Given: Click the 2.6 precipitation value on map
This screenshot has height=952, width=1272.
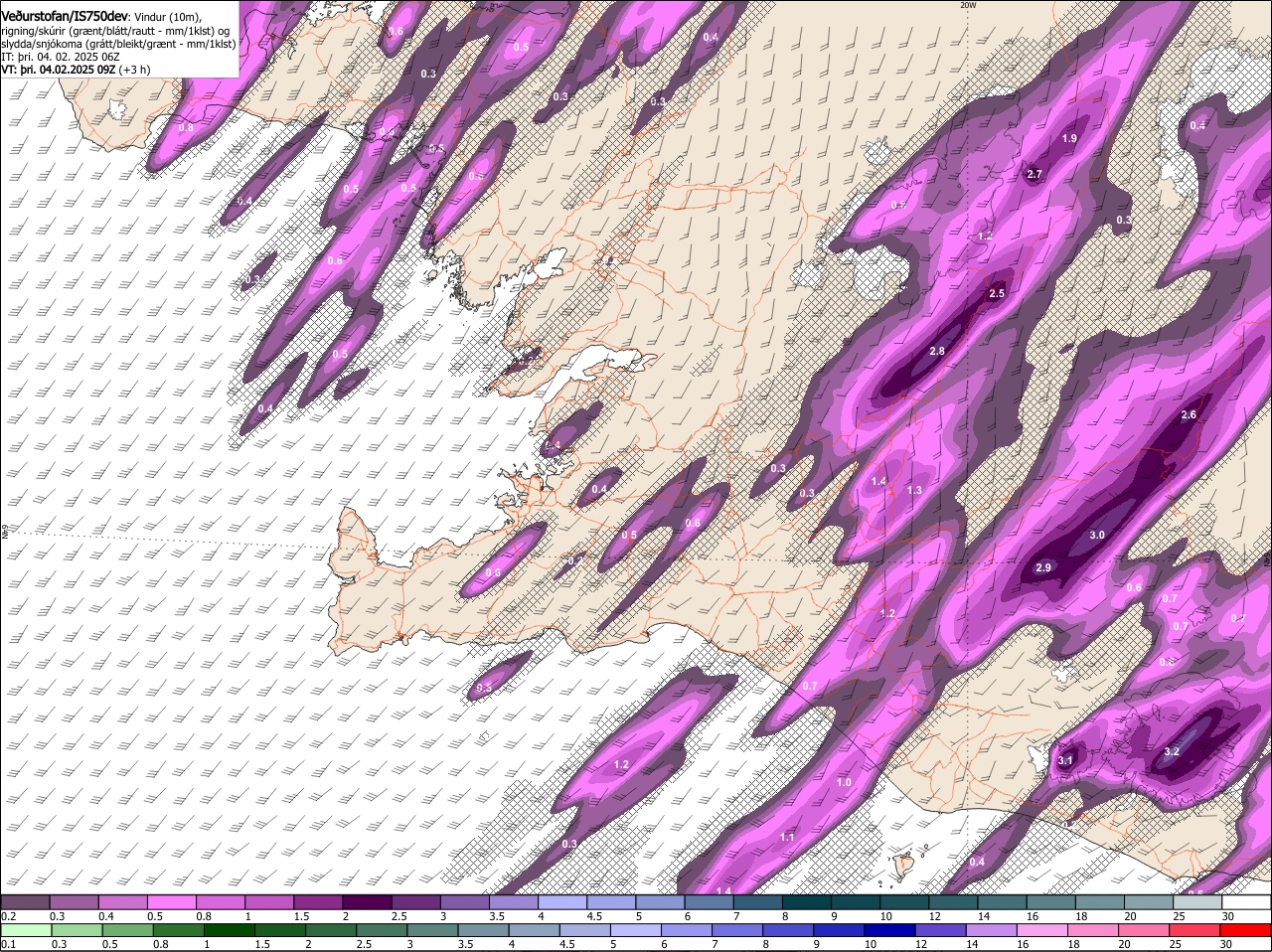Looking at the screenshot, I should (1189, 414).
